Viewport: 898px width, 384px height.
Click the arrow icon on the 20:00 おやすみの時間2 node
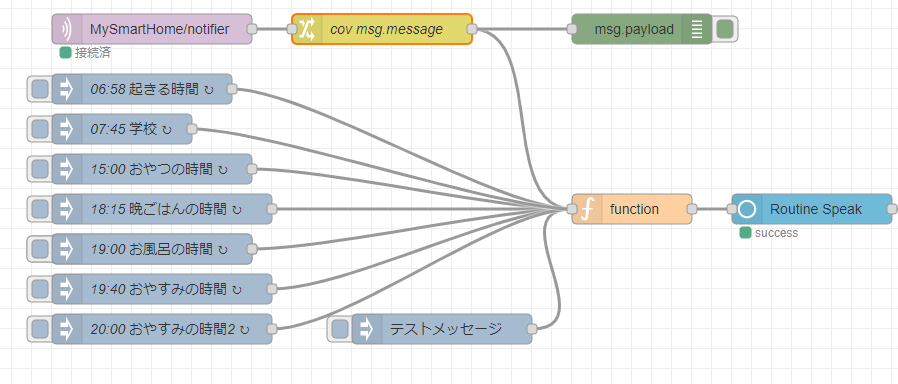pyautogui.click(x=67, y=329)
